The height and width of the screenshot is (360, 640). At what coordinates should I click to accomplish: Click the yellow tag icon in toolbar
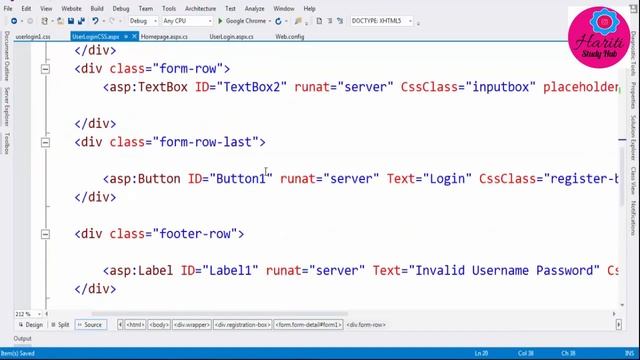[x=298, y=21]
